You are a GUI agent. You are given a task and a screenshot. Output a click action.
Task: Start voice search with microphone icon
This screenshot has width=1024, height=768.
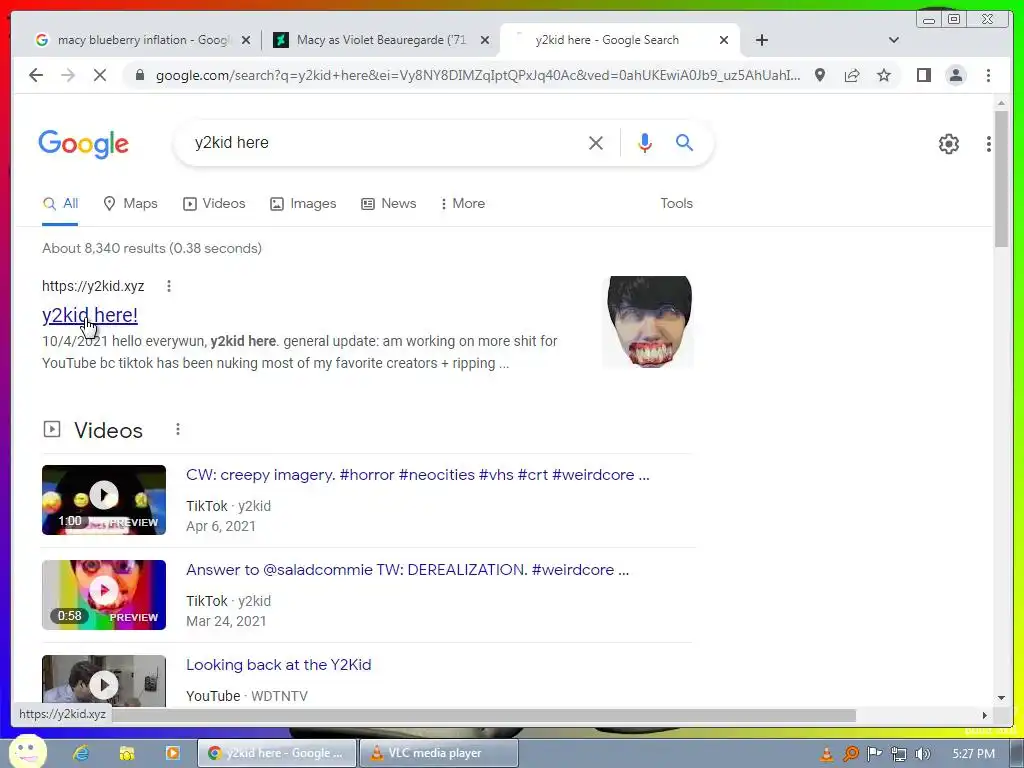pyautogui.click(x=645, y=142)
